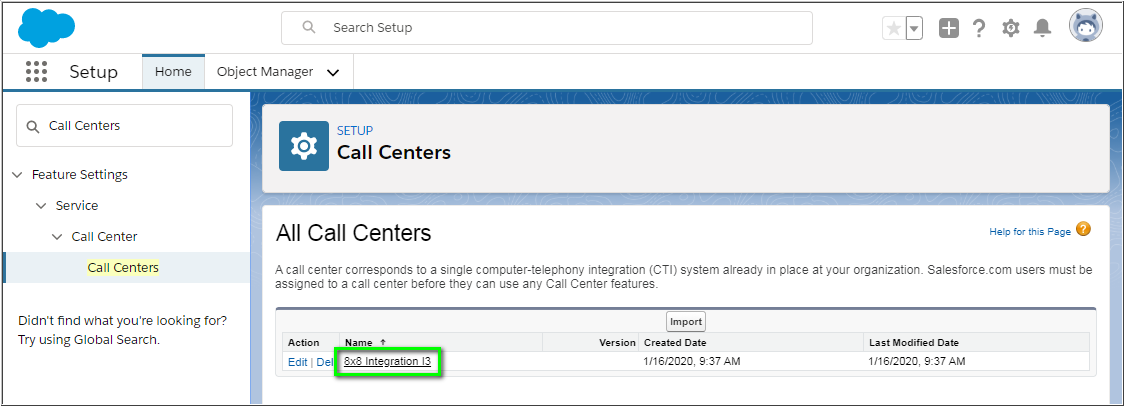
Task: Open the user profile avatar
Action: click(x=1085, y=28)
